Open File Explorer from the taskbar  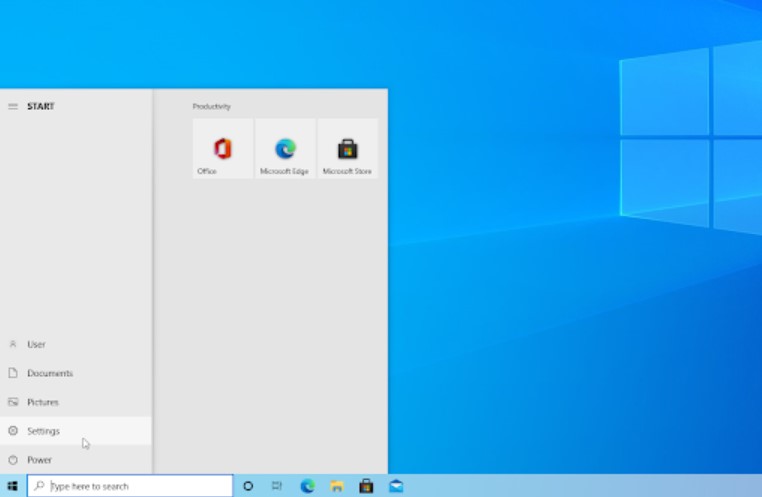[x=337, y=486]
